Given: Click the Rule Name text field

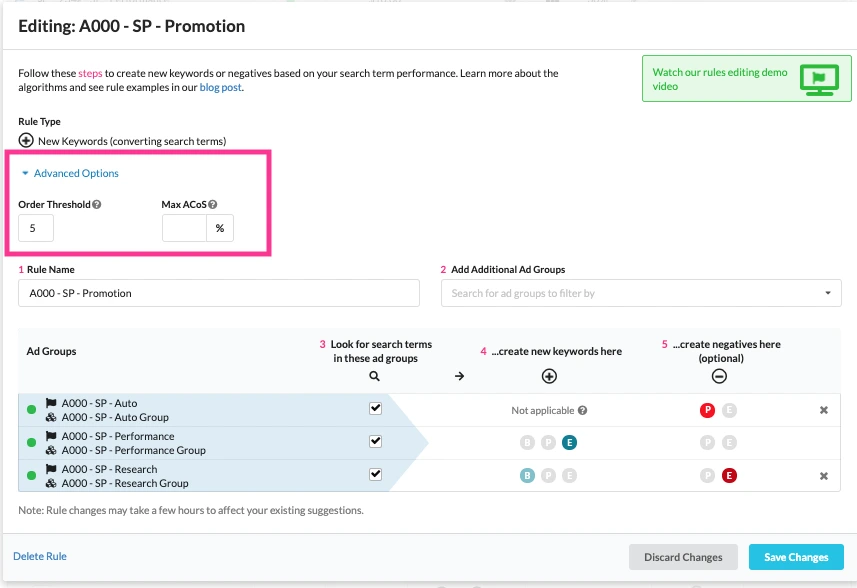Looking at the screenshot, I should click(218, 293).
